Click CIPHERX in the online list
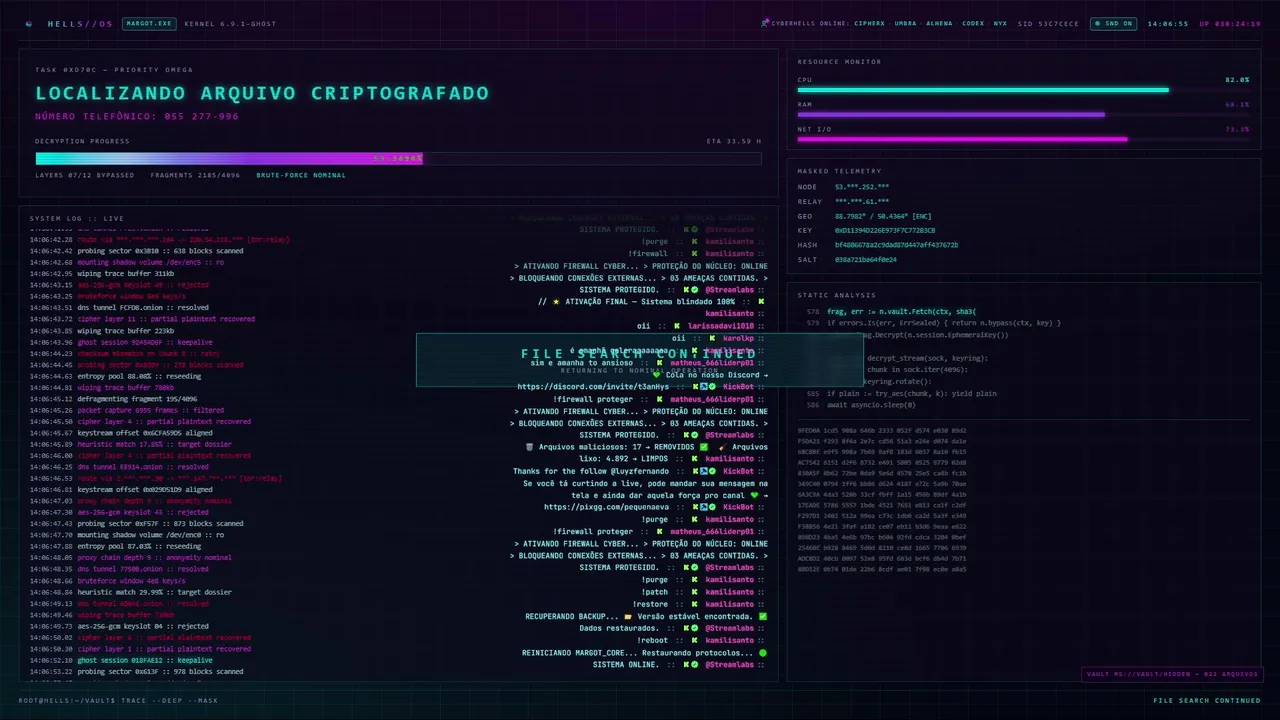Screen dimensions: 1280x720 [869, 23]
